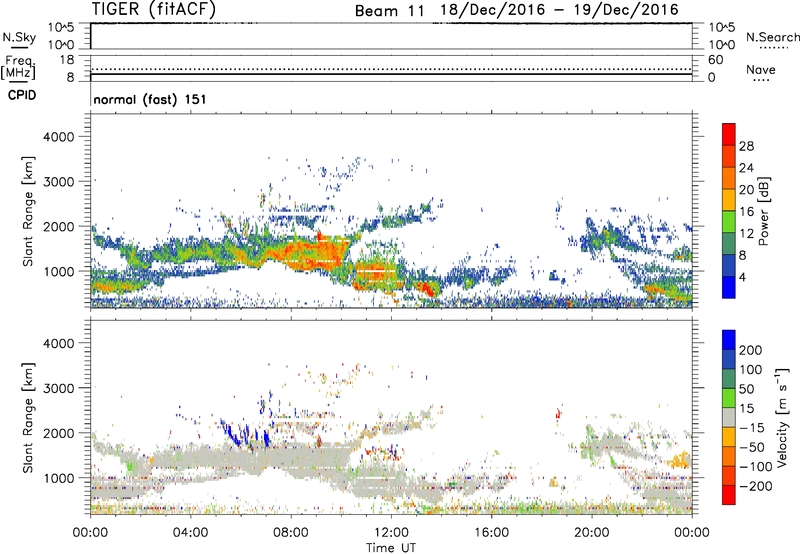Click the '16' tick on the Power scale
The image size is (800, 554).
point(746,212)
